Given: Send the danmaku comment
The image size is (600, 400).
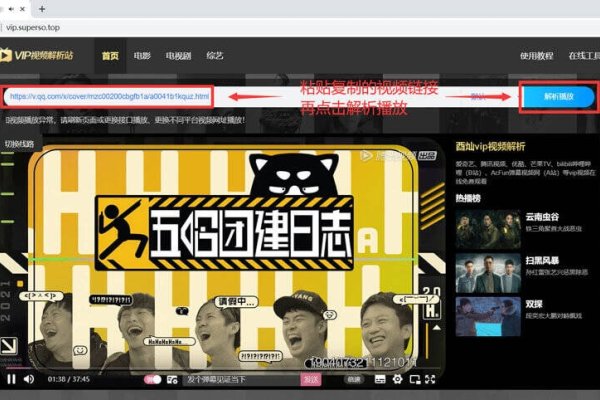Looking at the screenshot, I should point(311,379).
